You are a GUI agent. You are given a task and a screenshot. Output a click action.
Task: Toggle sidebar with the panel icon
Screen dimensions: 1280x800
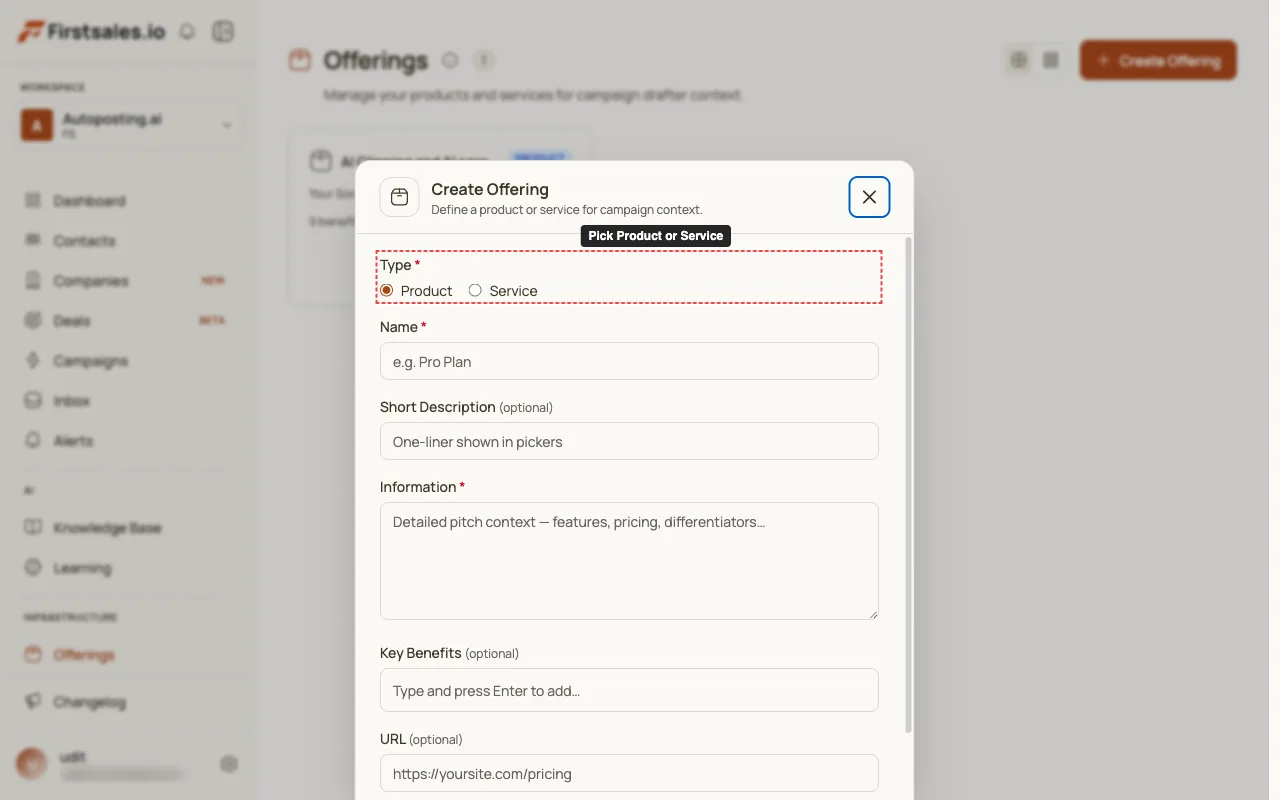click(x=223, y=32)
